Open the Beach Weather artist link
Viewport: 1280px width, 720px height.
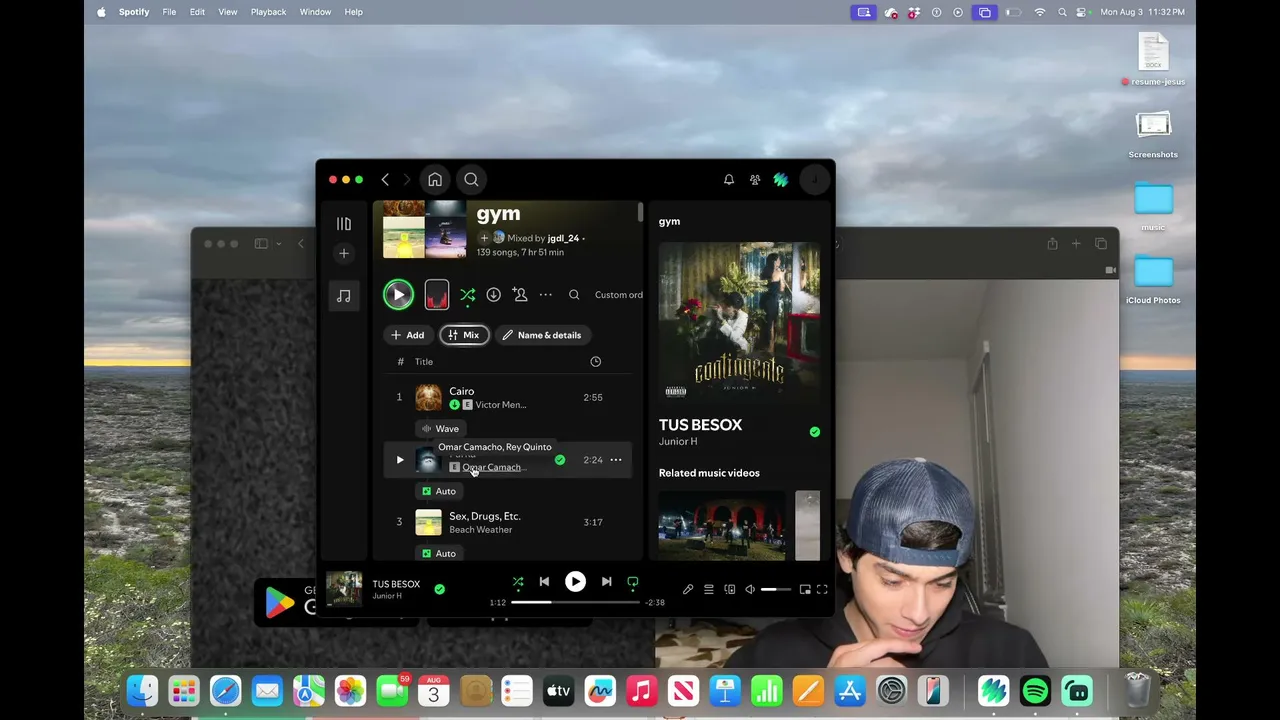pyautogui.click(x=481, y=530)
